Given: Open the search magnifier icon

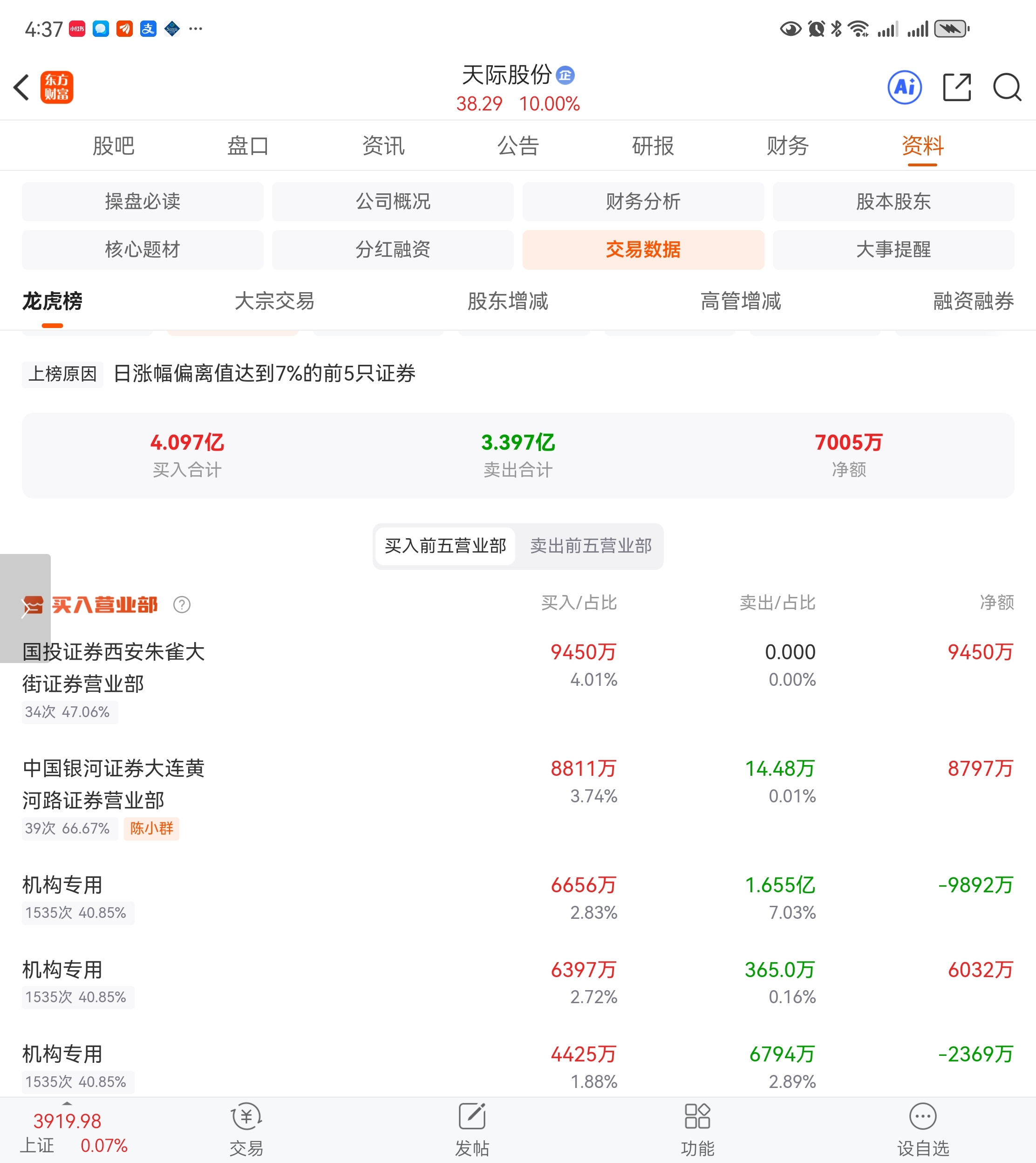Looking at the screenshot, I should [x=1006, y=87].
